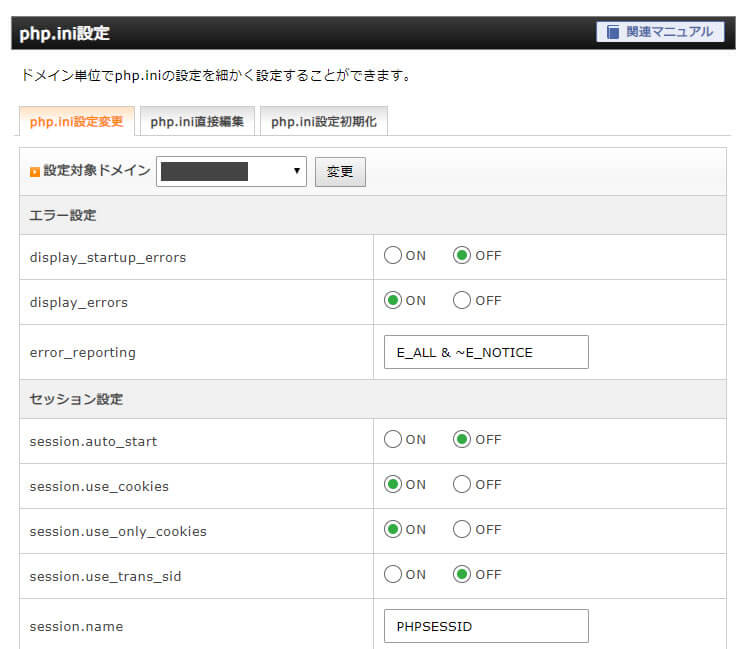Click the book icon on 関連マニュアル

613,32
